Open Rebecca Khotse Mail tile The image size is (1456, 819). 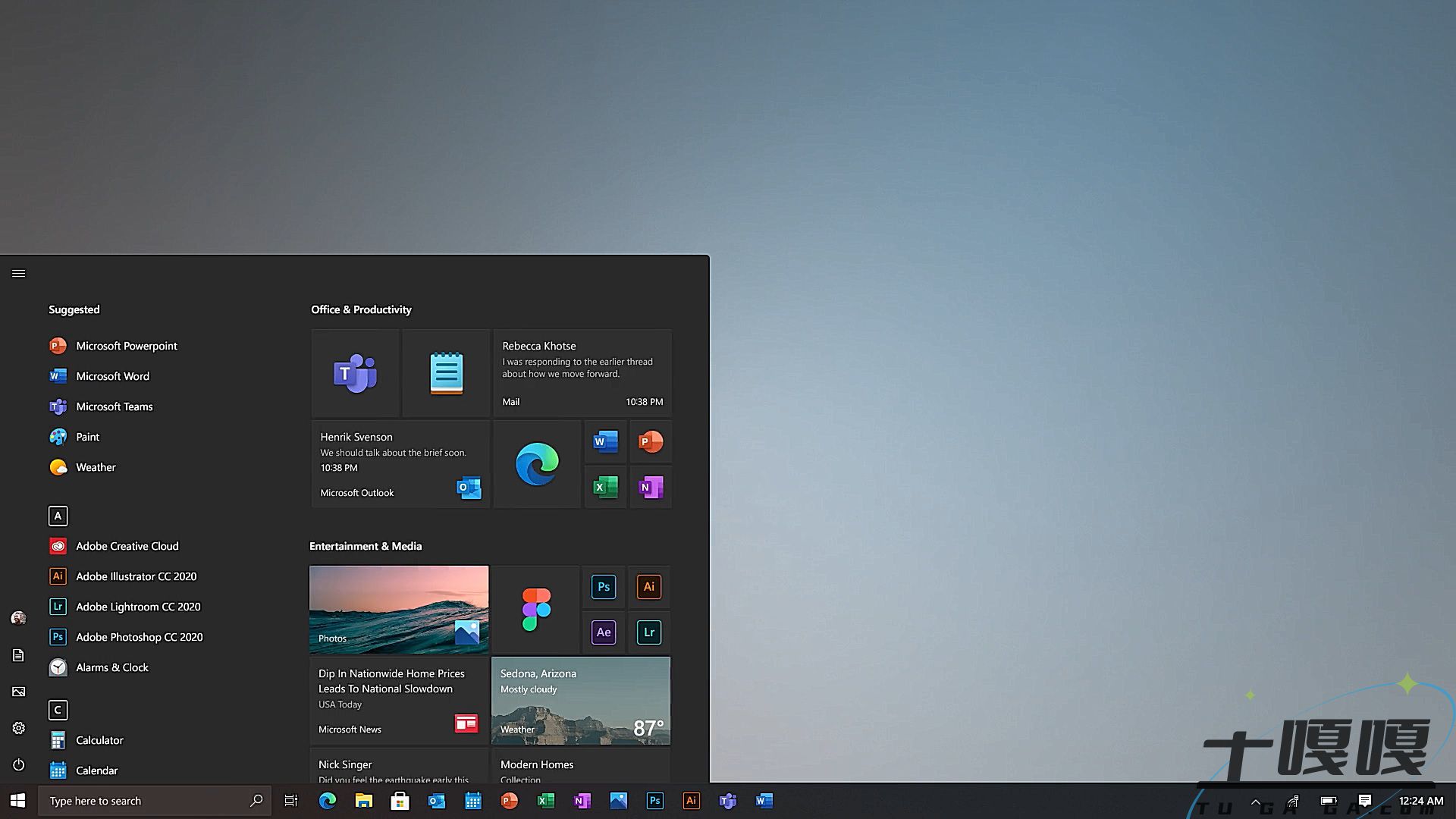tap(582, 372)
